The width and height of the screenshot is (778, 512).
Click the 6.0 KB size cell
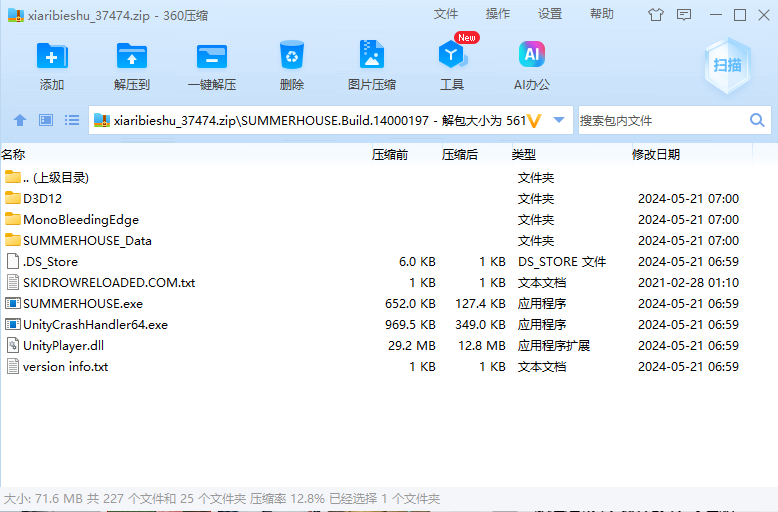click(x=417, y=261)
